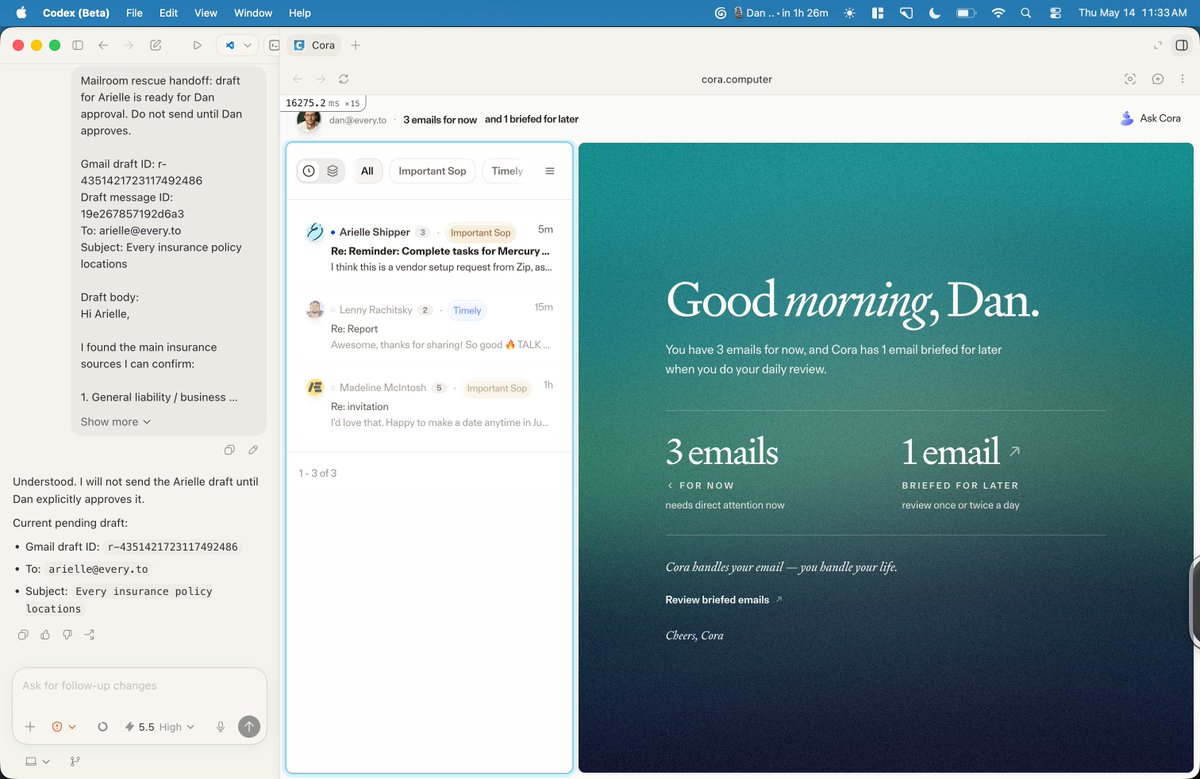Image resolution: width=1200 pixels, height=779 pixels.
Task: Add attachment with the plus icon
Action: (x=30, y=727)
